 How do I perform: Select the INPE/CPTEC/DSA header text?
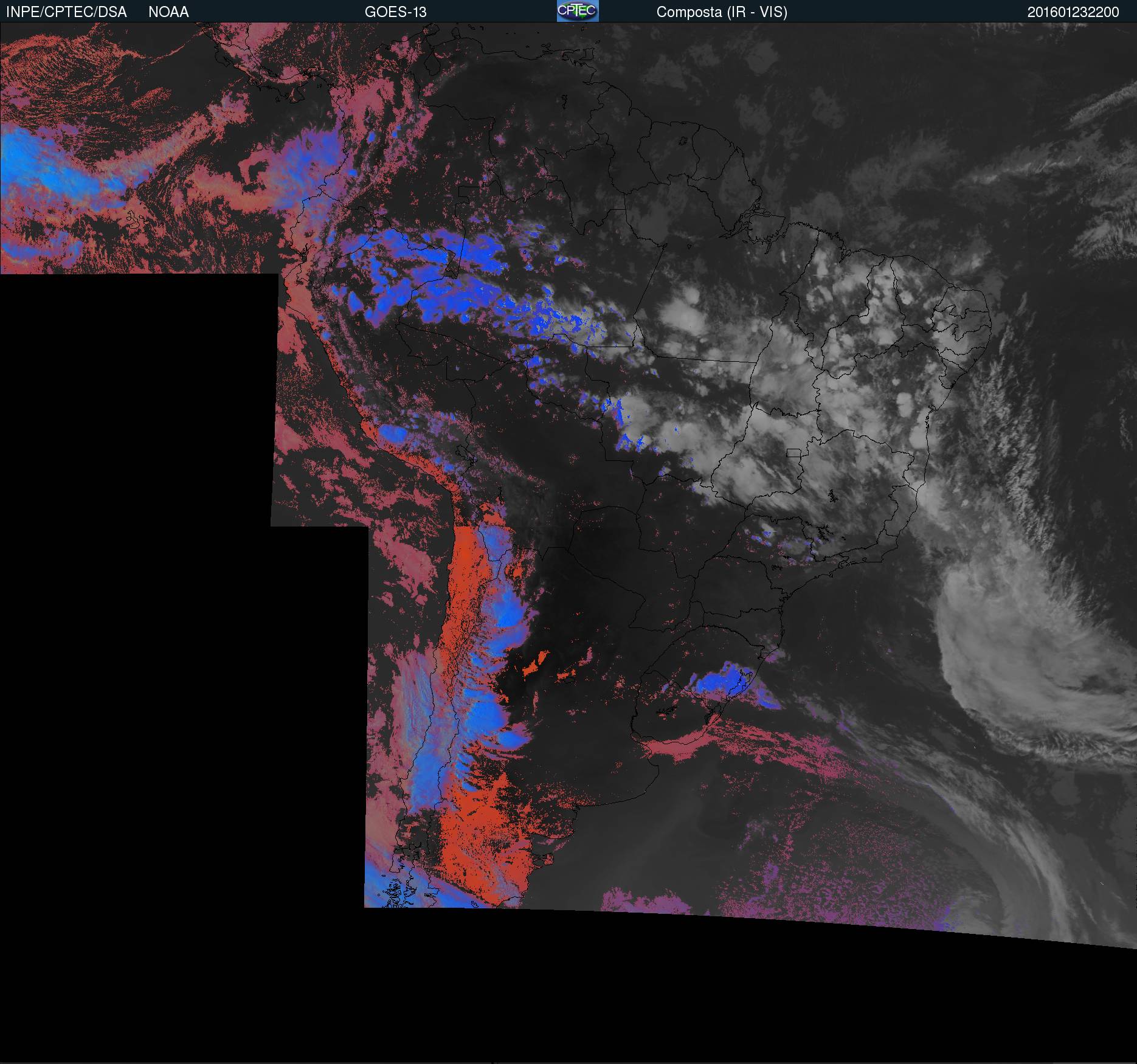click(66, 12)
